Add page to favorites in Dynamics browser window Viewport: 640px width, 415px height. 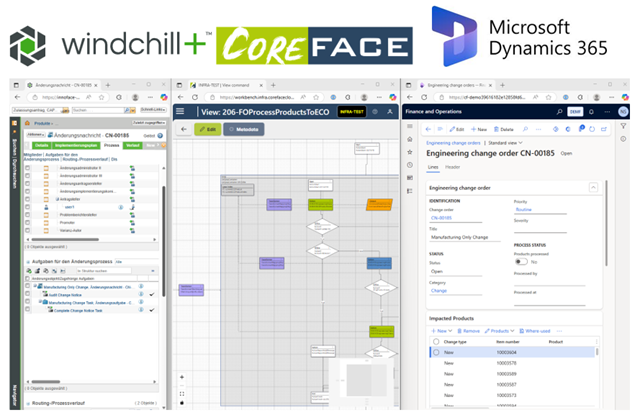click(x=548, y=97)
